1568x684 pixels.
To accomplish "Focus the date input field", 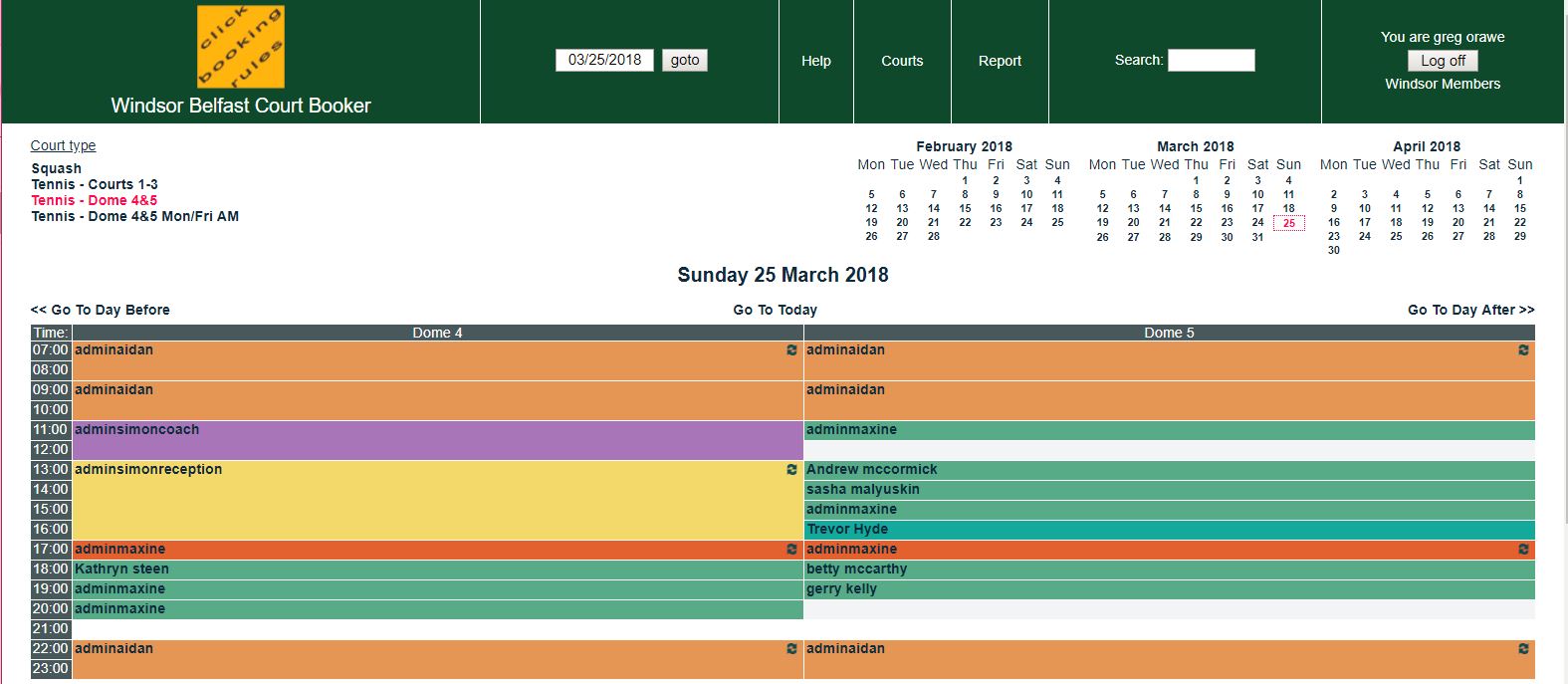I will 604,60.
